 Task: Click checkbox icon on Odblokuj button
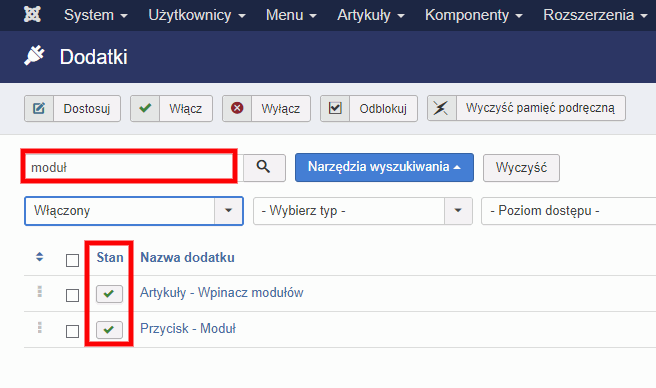pyautogui.click(x=335, y=108)
